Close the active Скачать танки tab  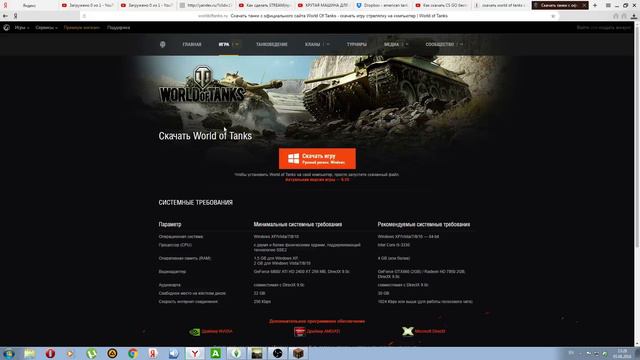(x=584, y=5)
